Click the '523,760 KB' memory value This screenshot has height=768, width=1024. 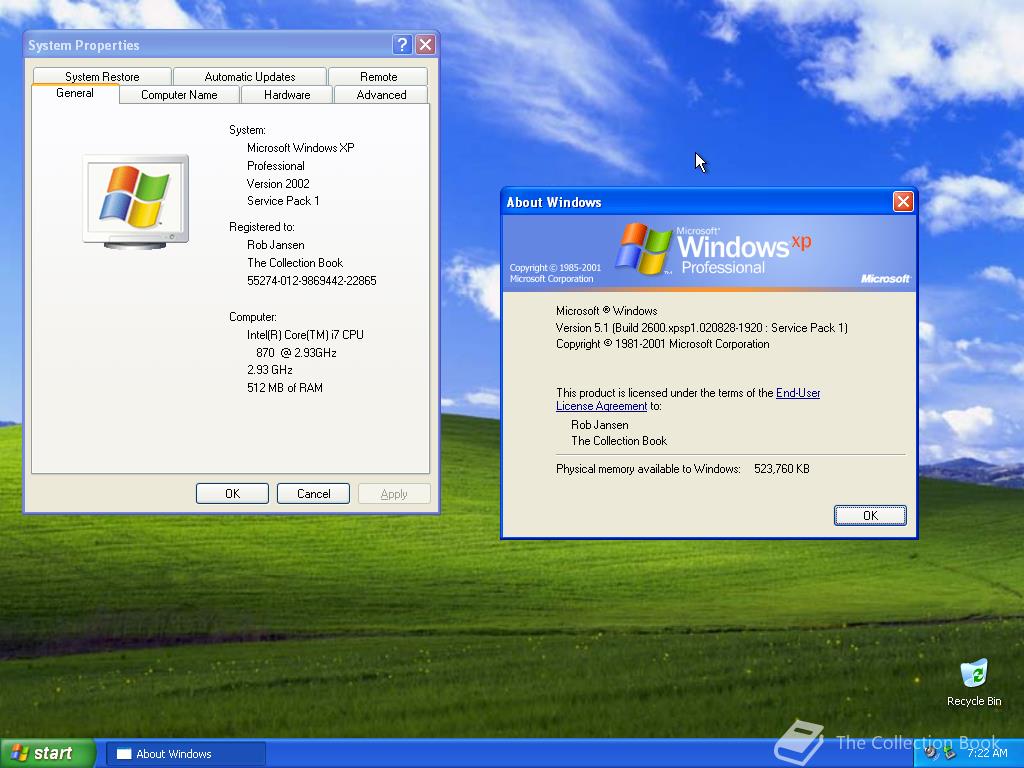(782, 469)
